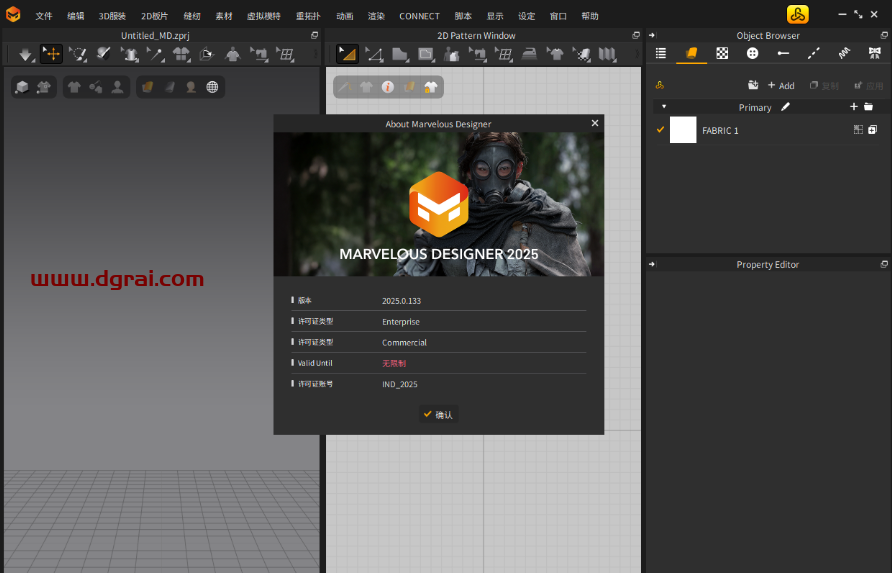Open the 2D板片 menu
Viewport: 892px width, 573px height.
(155, 16)
